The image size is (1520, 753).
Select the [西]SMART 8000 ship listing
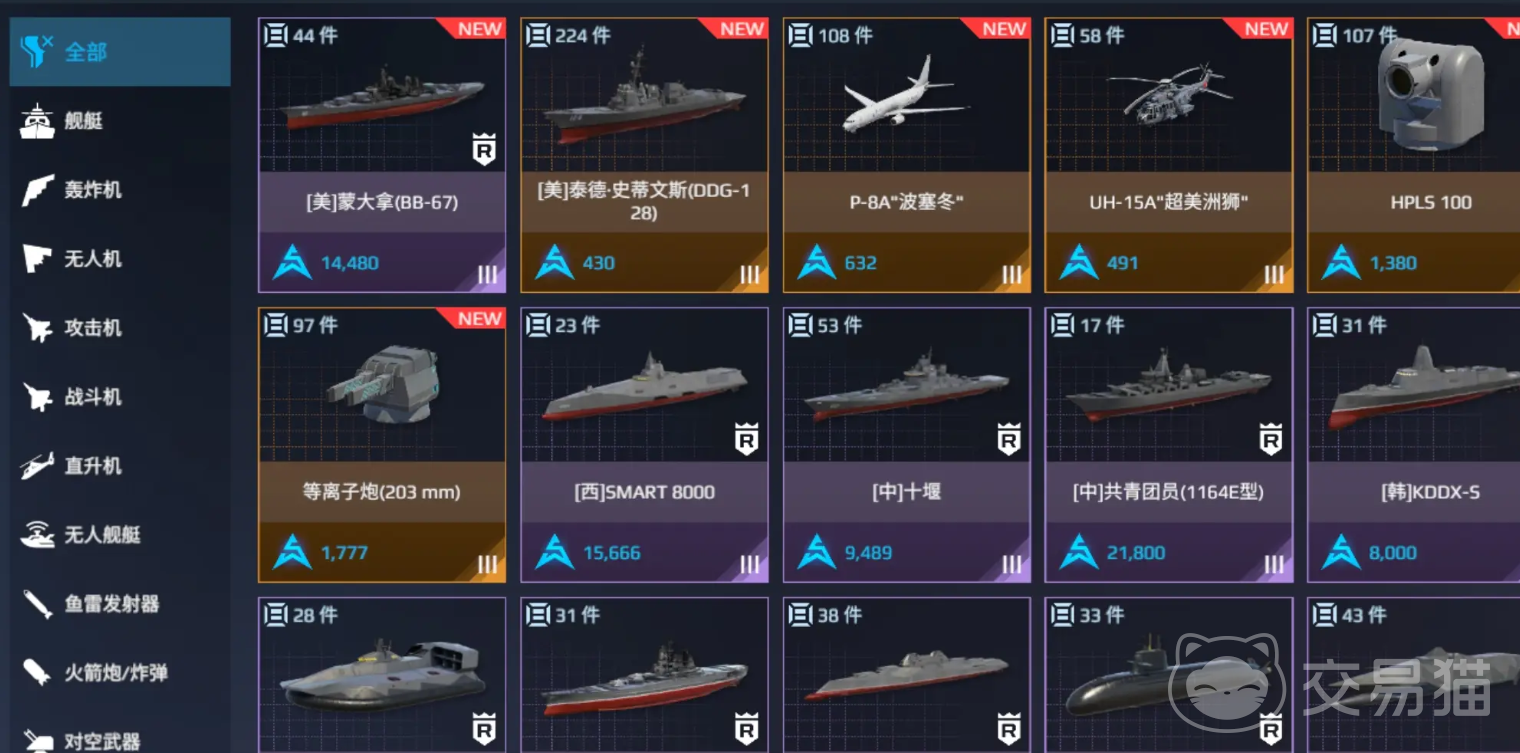pos(644,445)
